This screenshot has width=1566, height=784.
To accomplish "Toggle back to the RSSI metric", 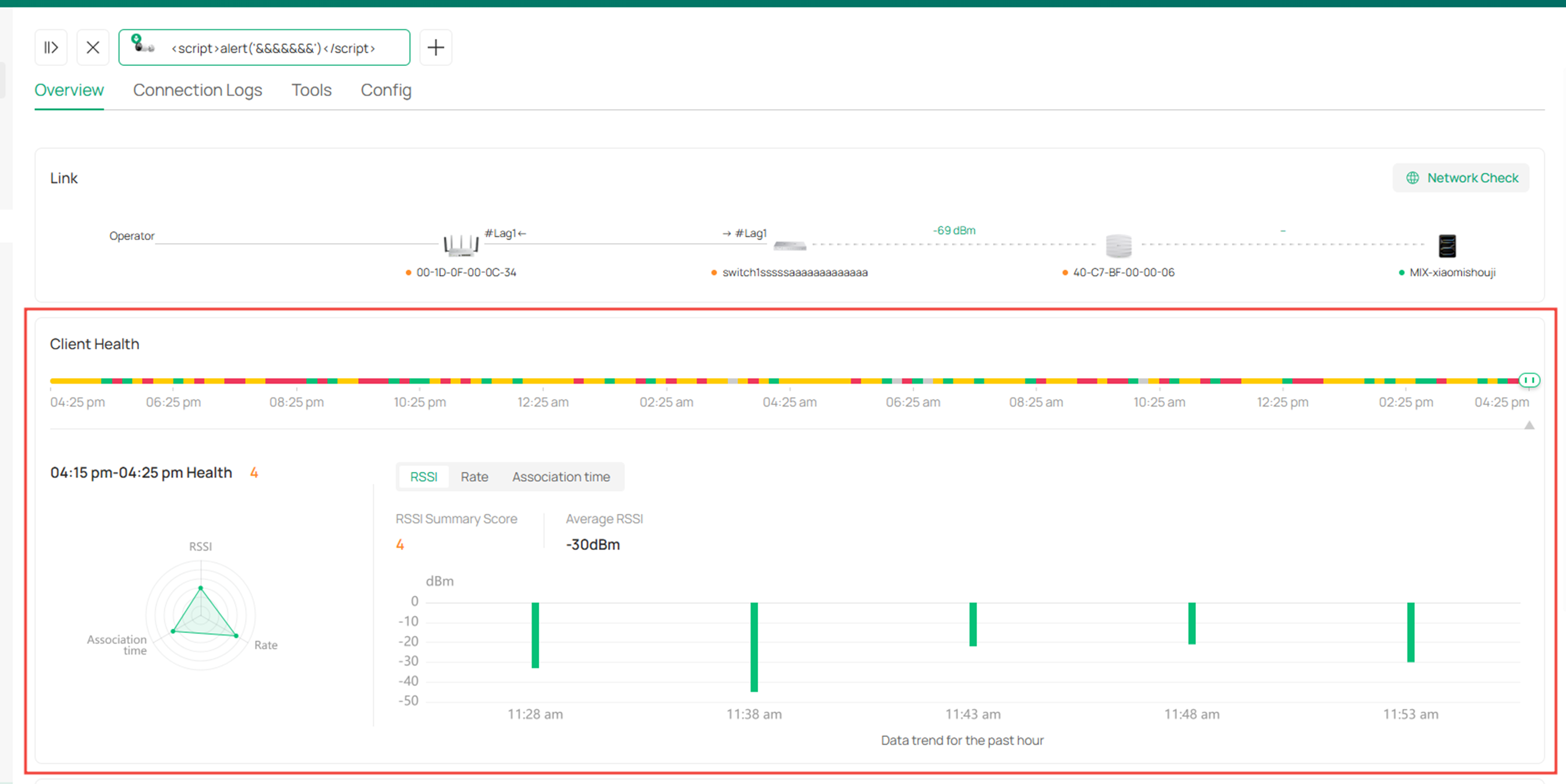I will (x=424, y=477).
